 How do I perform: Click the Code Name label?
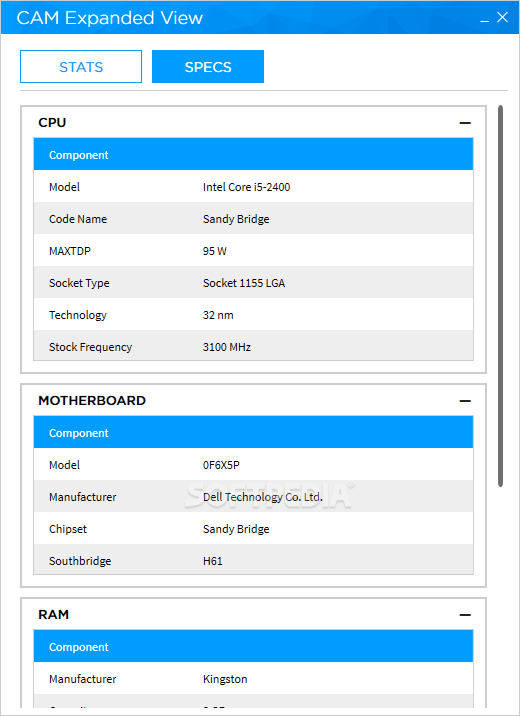click(x=78, y=219)
